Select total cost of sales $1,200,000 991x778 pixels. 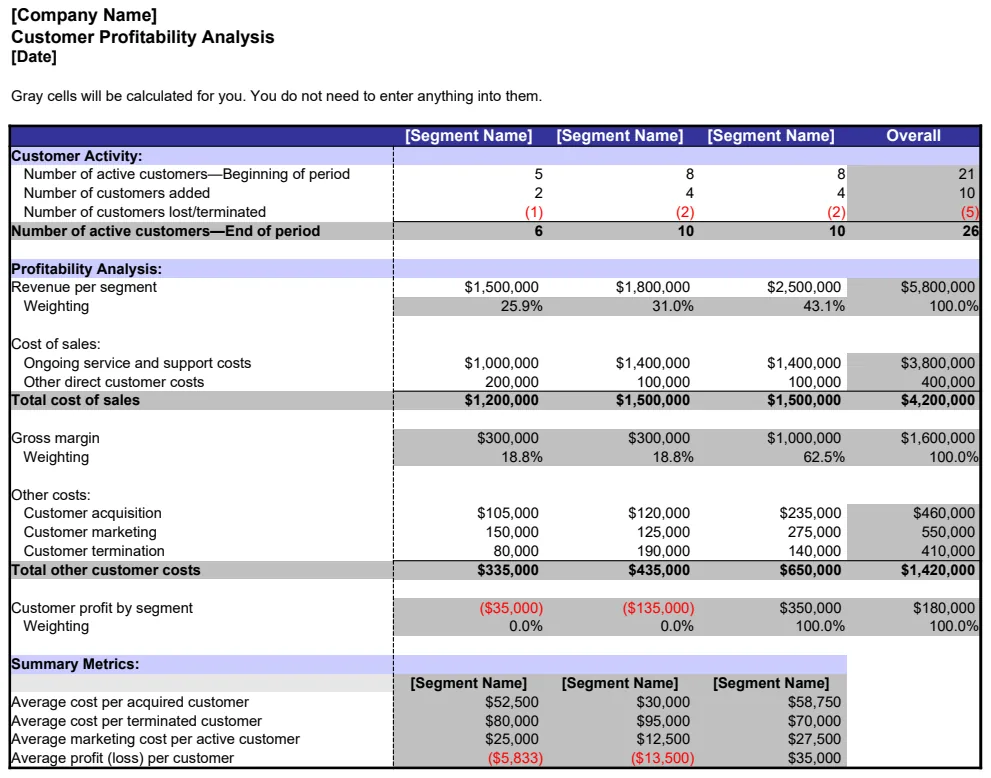coord(501,401)
